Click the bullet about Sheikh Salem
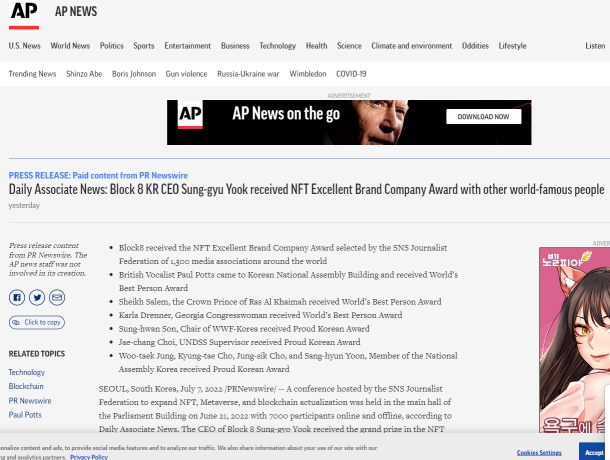 coord(280,302)
